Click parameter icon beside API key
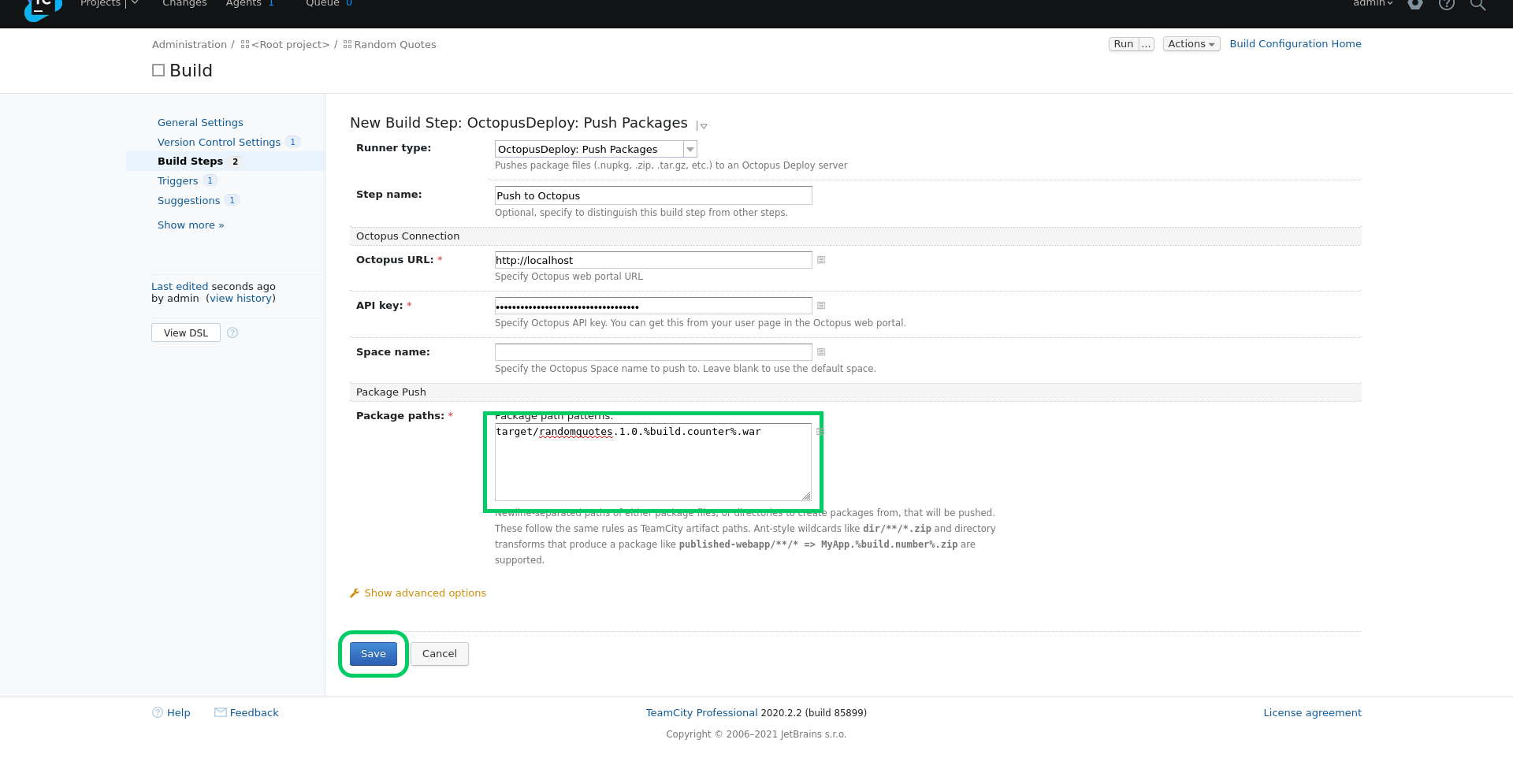 click(821, 306)
